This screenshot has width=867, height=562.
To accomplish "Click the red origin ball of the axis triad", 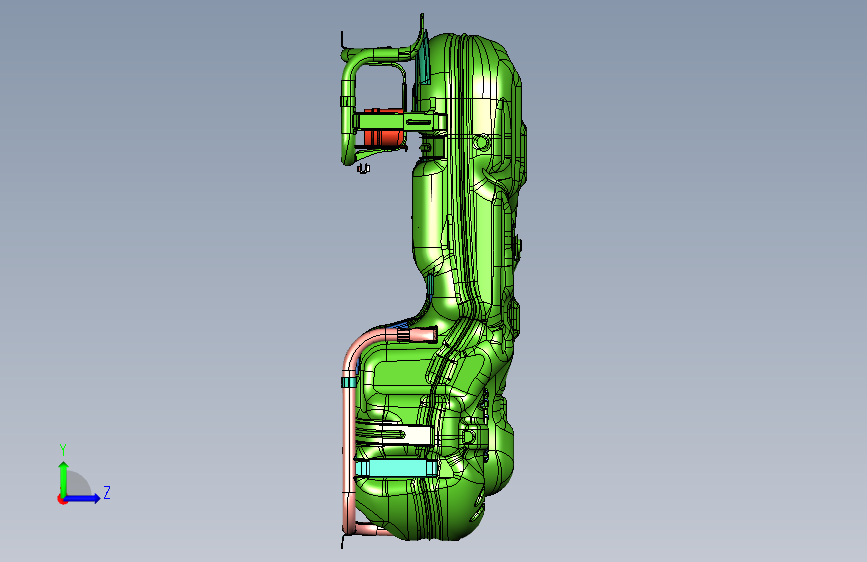I will coord(62,499).
